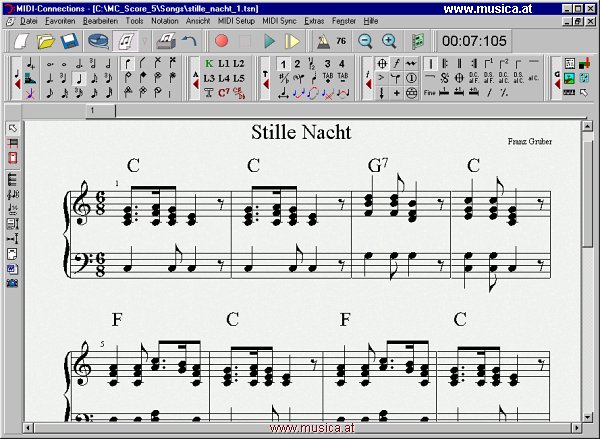Select the whole note value
The height and width of the screenshot is (439, 600).
click(64, 64)
